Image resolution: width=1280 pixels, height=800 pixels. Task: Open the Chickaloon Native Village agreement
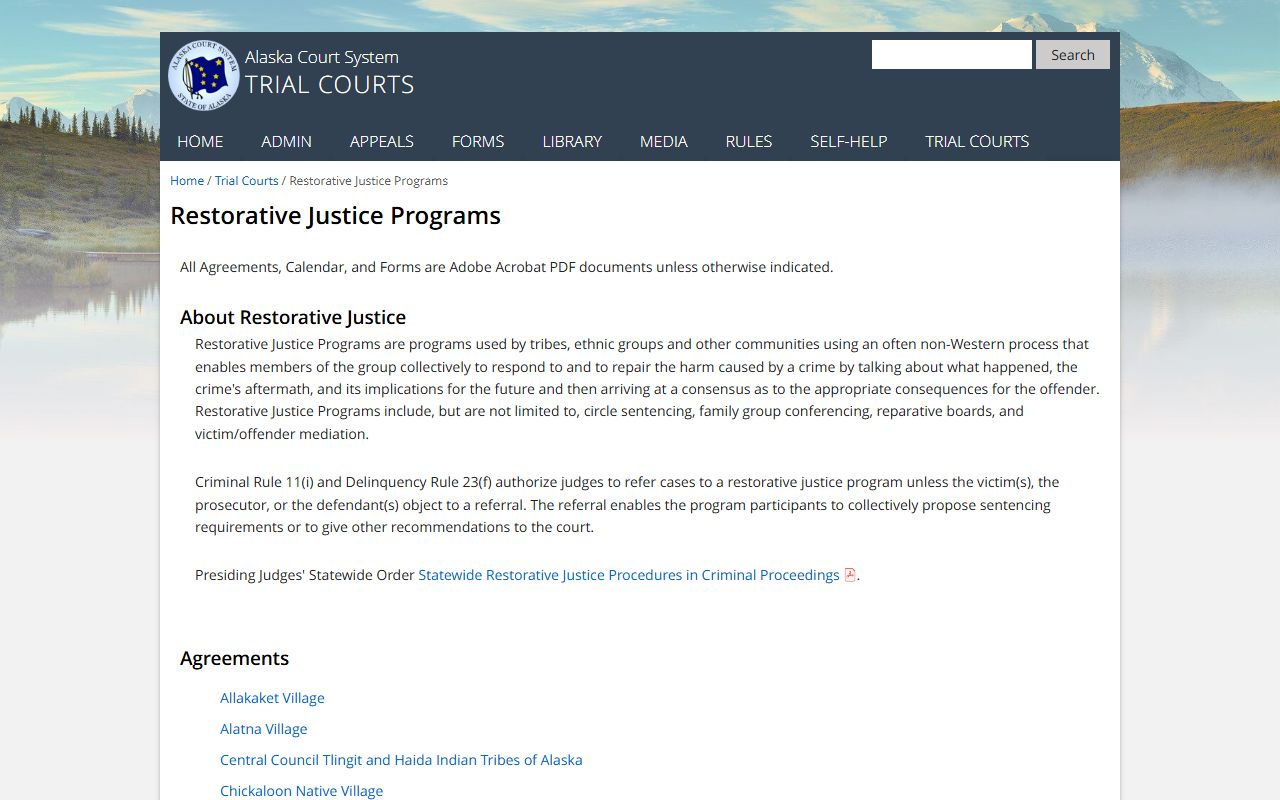point(301,791)
